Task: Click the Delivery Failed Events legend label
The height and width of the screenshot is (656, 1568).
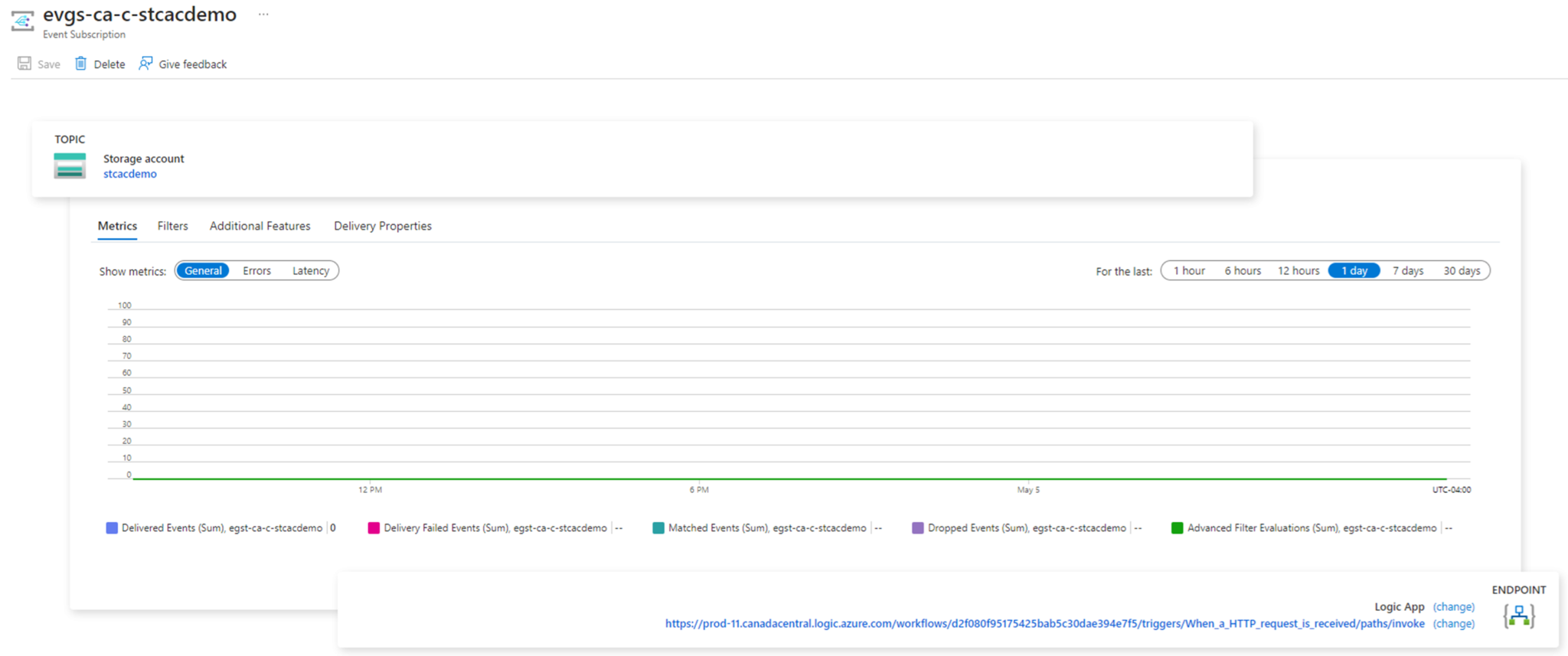Action: (x=495, y=528)
